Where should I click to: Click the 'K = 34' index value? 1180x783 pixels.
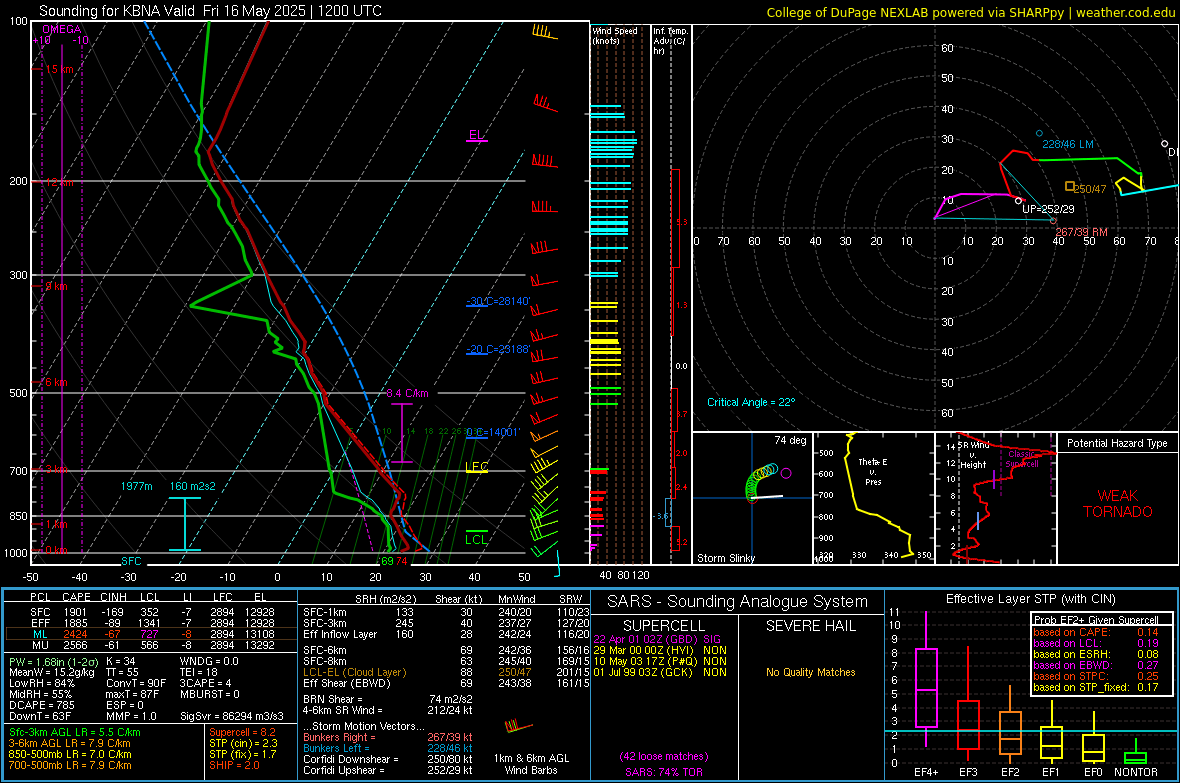click(120, 661)
